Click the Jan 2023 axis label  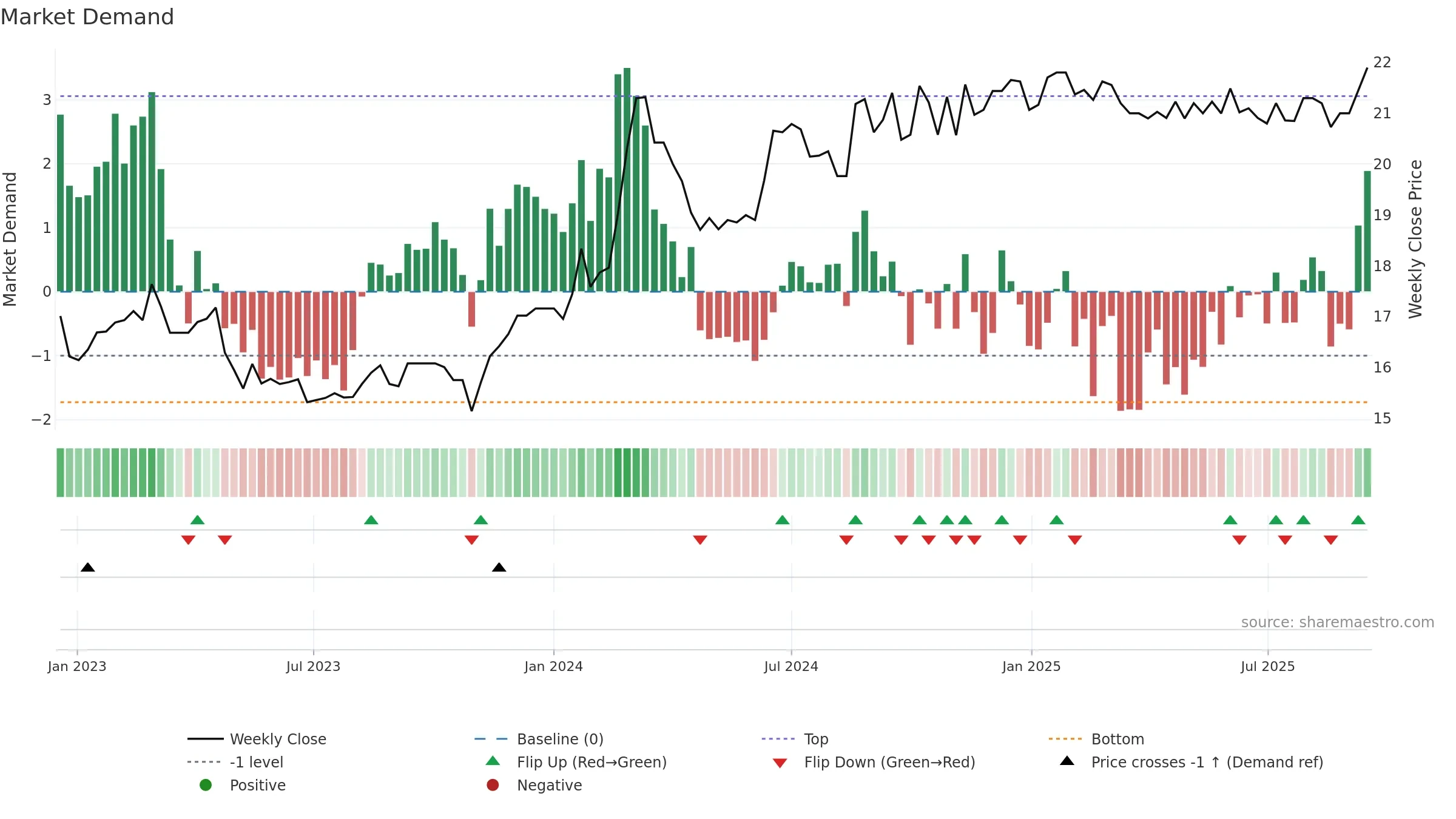pos(77,666)
